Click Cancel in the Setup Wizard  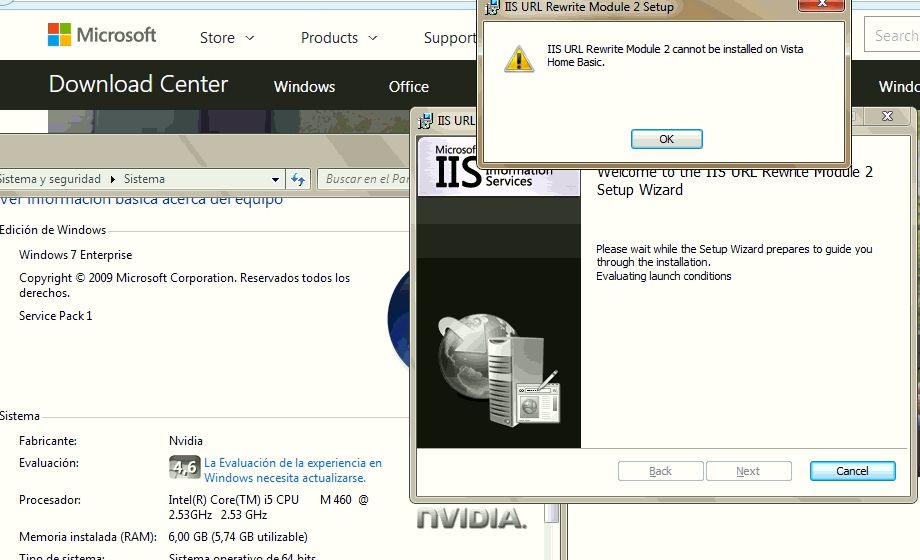(853, 471)
